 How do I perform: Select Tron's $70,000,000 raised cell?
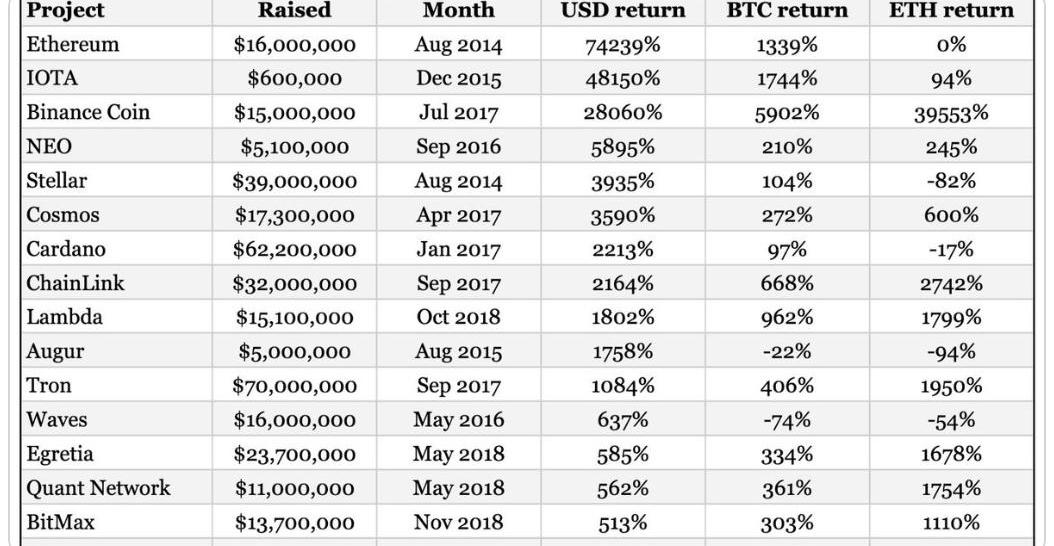click(x=294, y=385)
